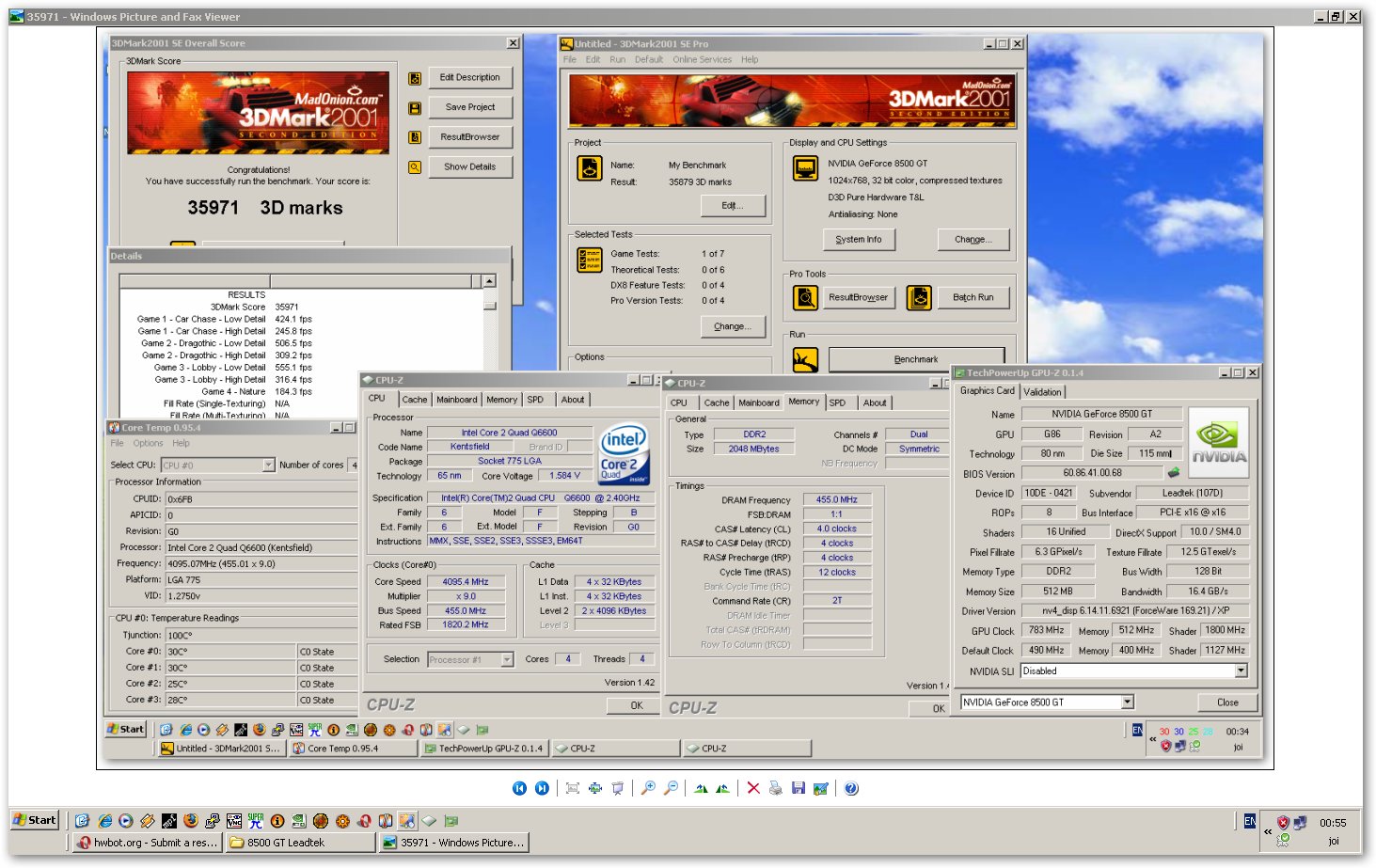Click the Show Details button

[x=470, y=166]
